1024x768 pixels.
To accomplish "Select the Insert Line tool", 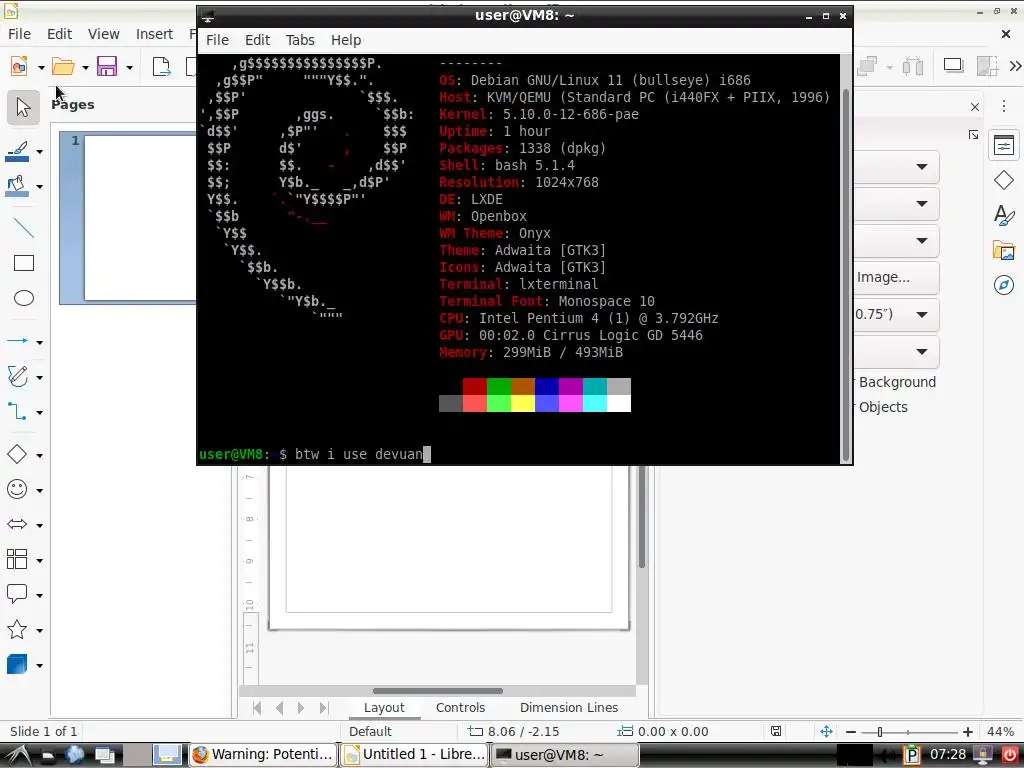I will (24, 228).
